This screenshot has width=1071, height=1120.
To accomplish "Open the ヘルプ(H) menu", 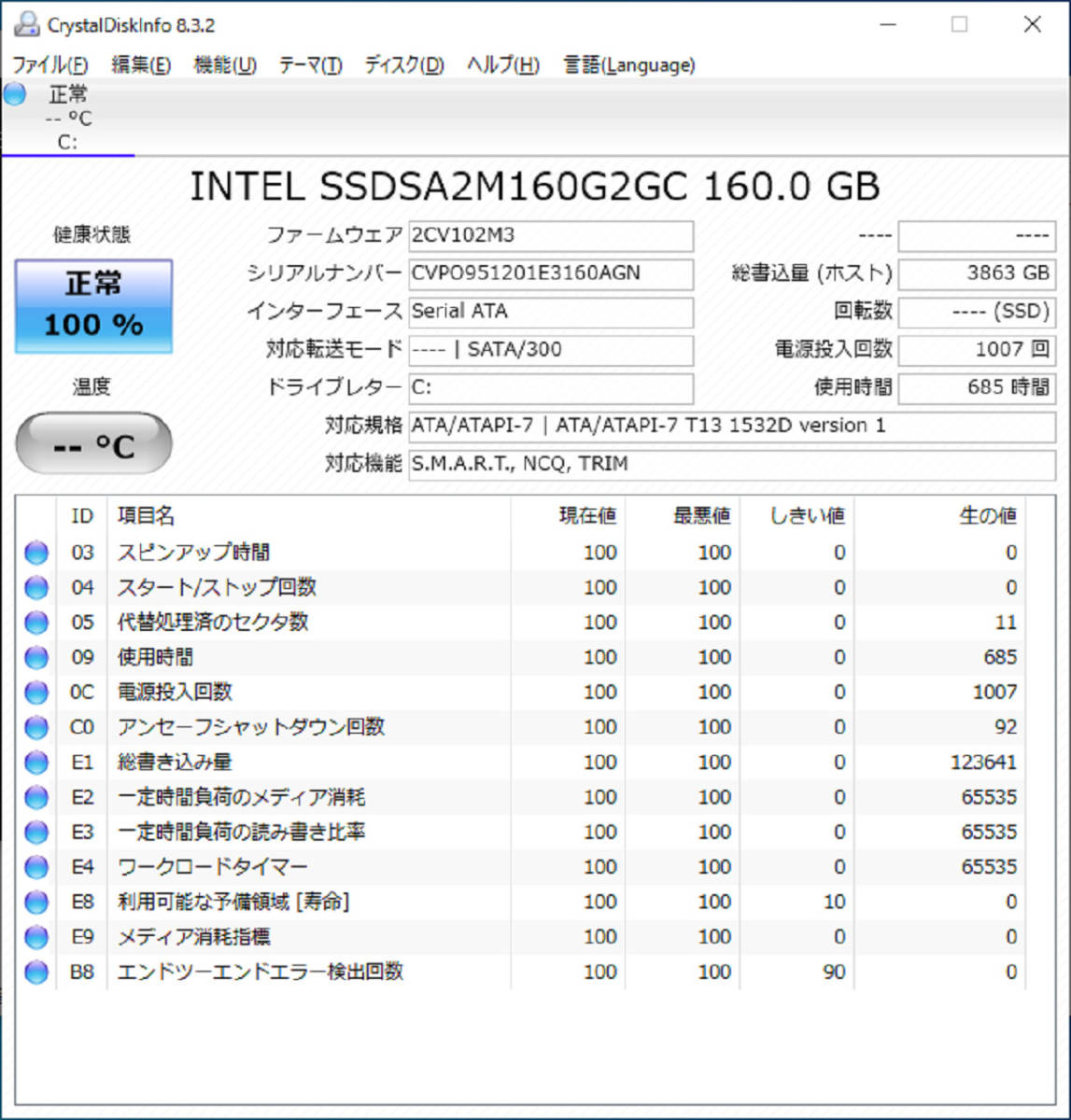I will click(503, 65).
